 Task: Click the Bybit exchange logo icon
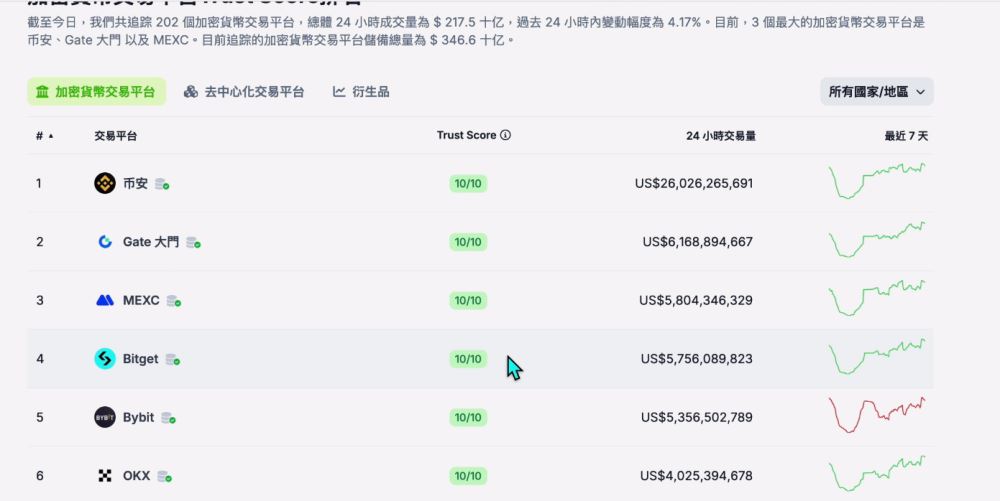point(105,417)
